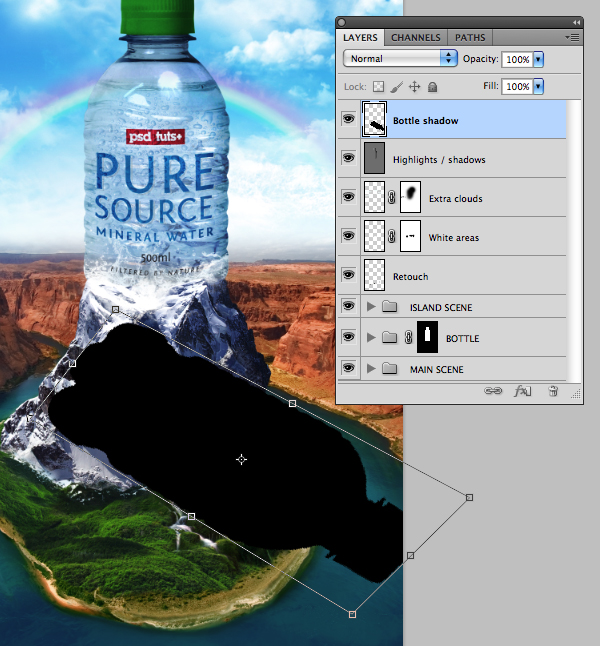Image resolution: width=600 pixels, height=646 pixels.
Task: Switch to the LAYERS tab
Action: [360, 37]
